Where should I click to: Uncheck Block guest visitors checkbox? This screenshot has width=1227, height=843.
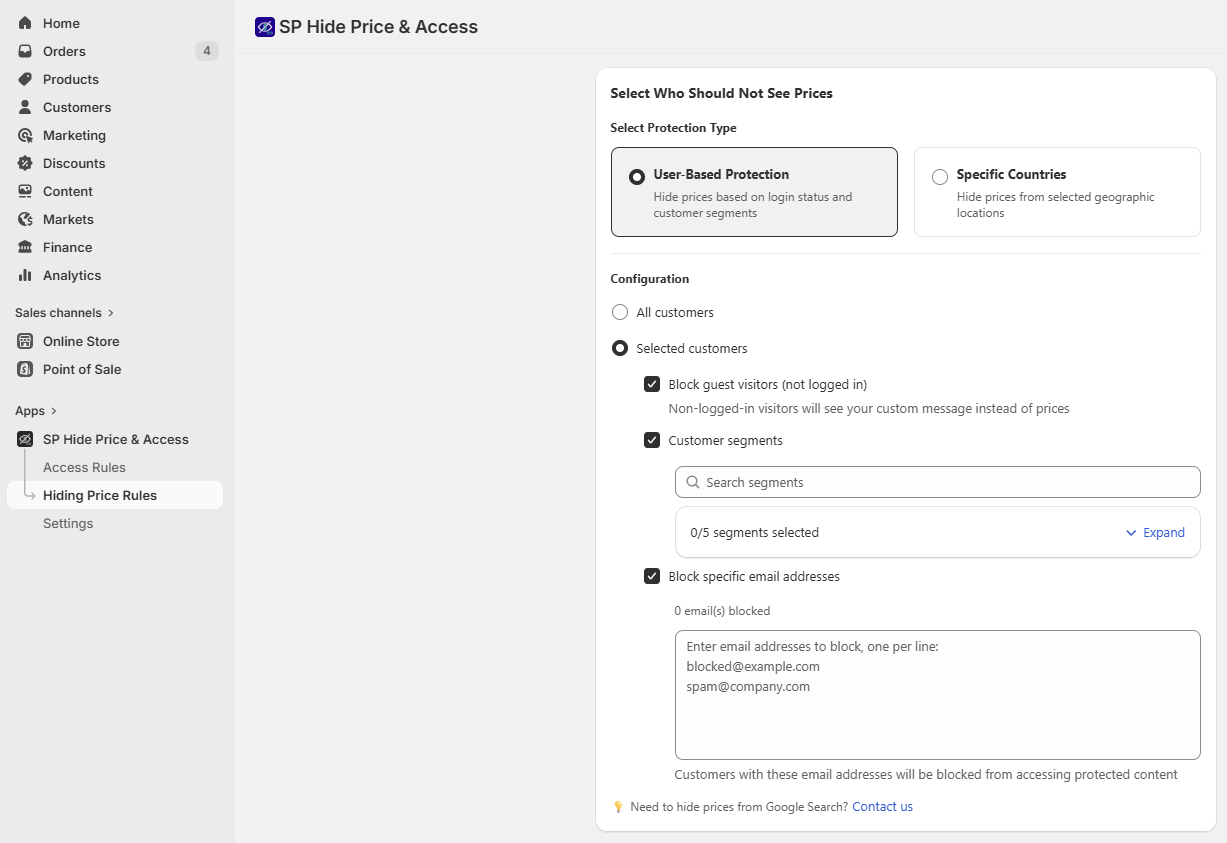tap(652, 384)
